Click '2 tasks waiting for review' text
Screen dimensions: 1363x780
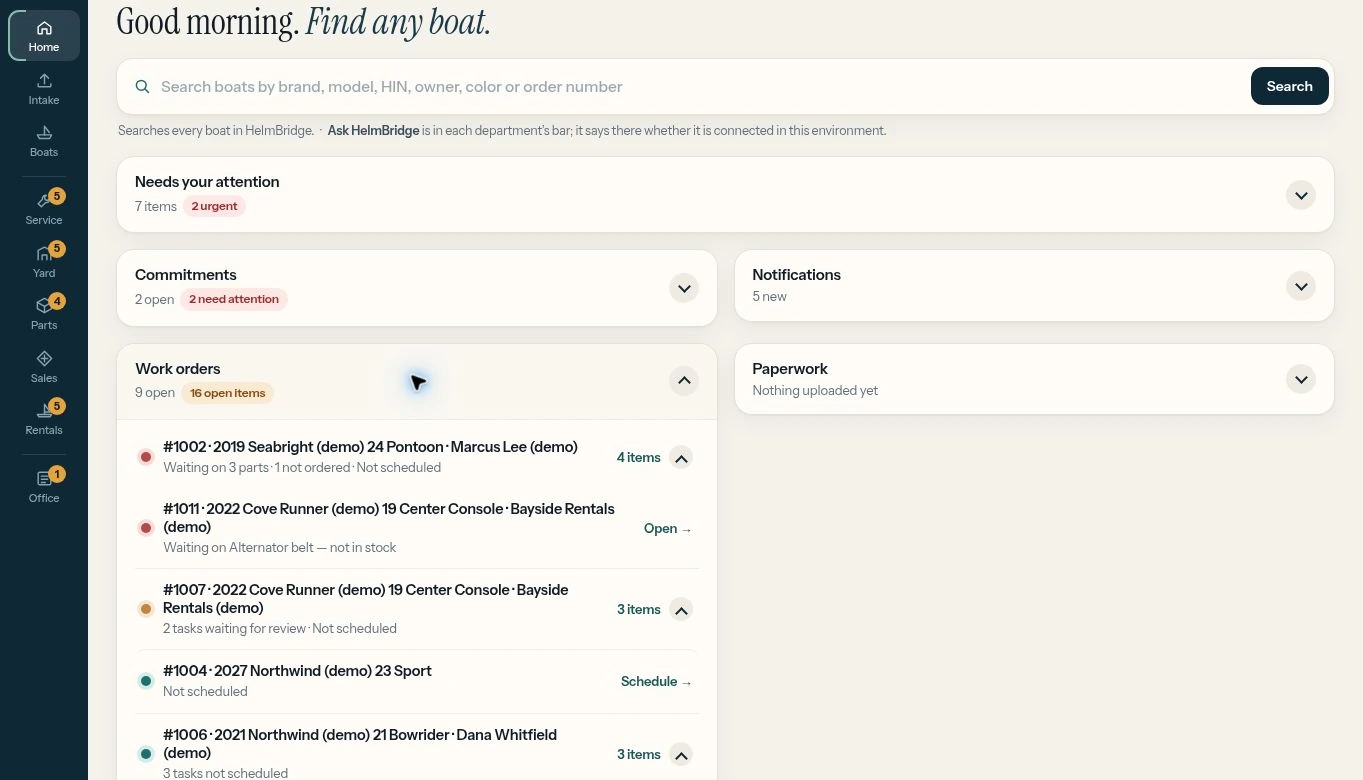coord(235,628)
